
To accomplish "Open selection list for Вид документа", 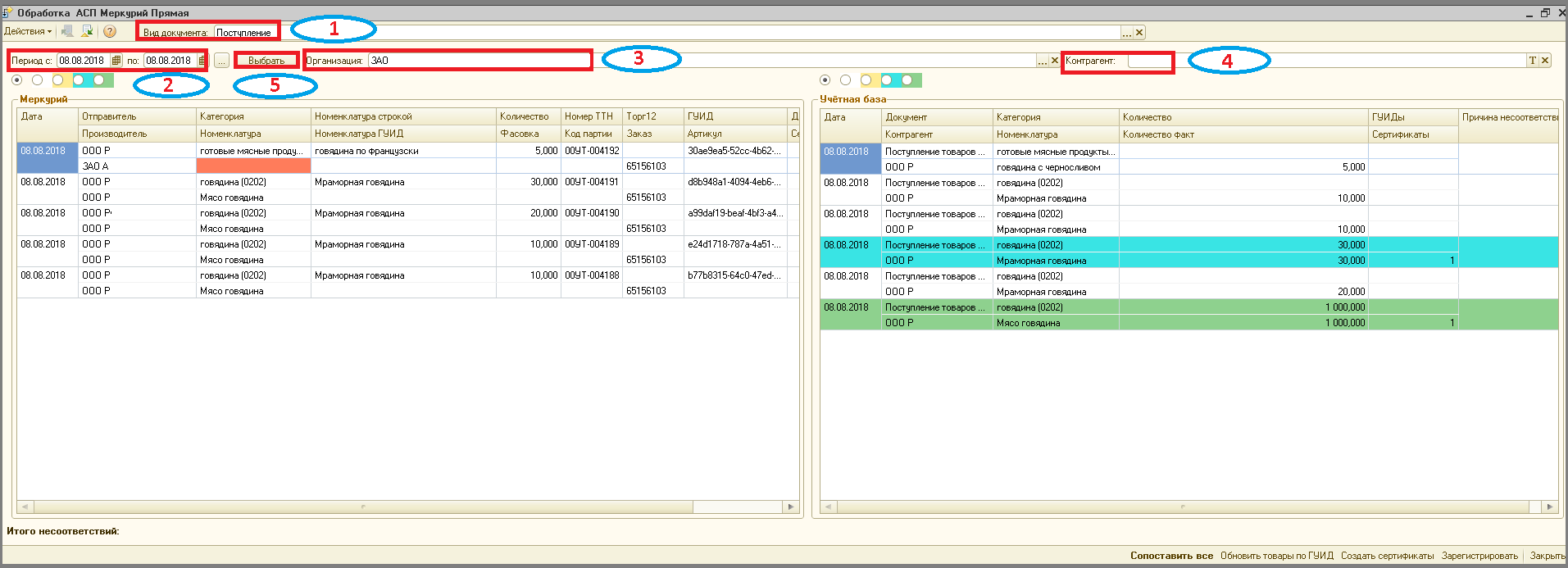I will (x=1127, y=33).
